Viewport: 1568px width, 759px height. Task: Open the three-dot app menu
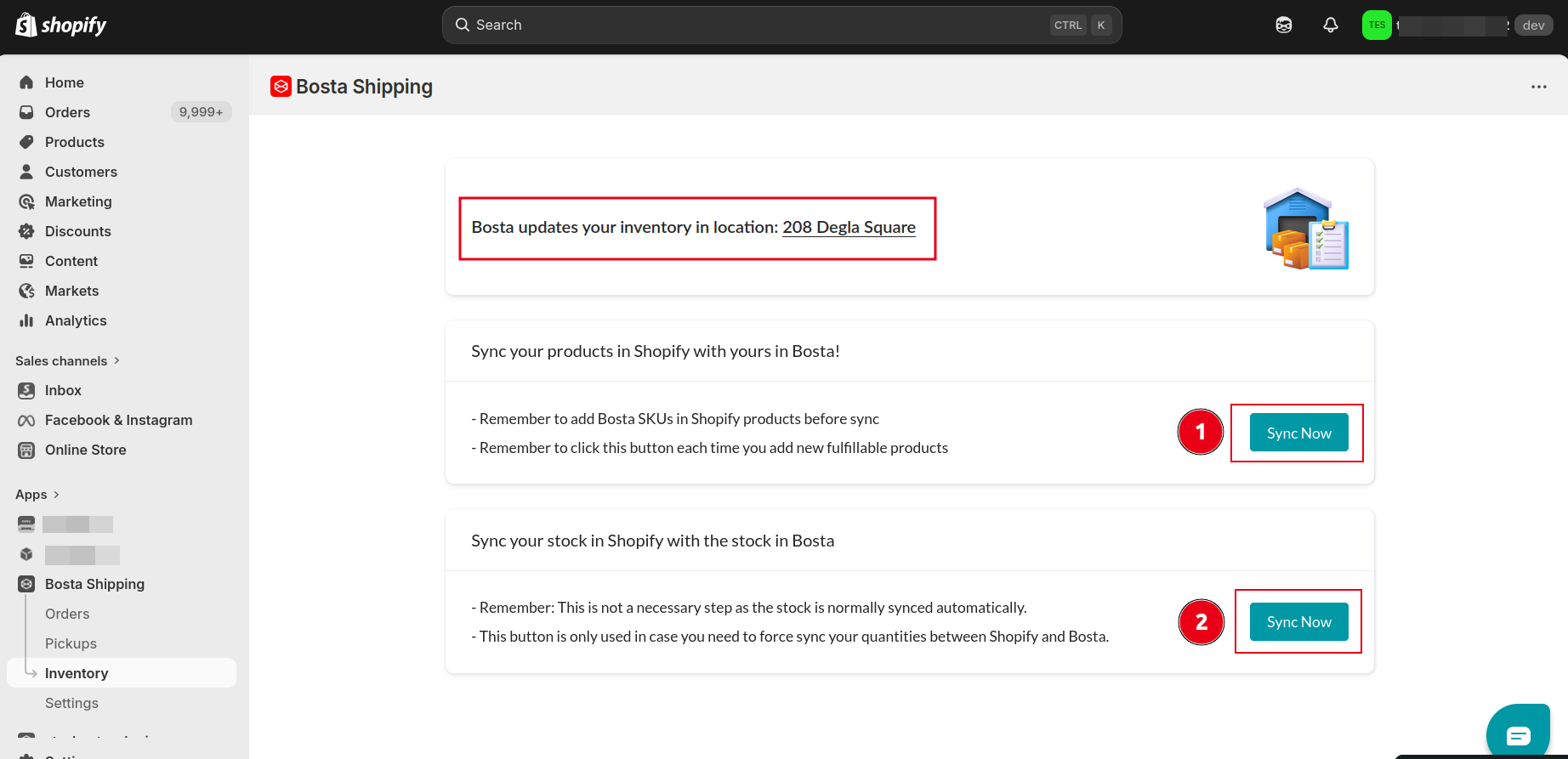1539,87
